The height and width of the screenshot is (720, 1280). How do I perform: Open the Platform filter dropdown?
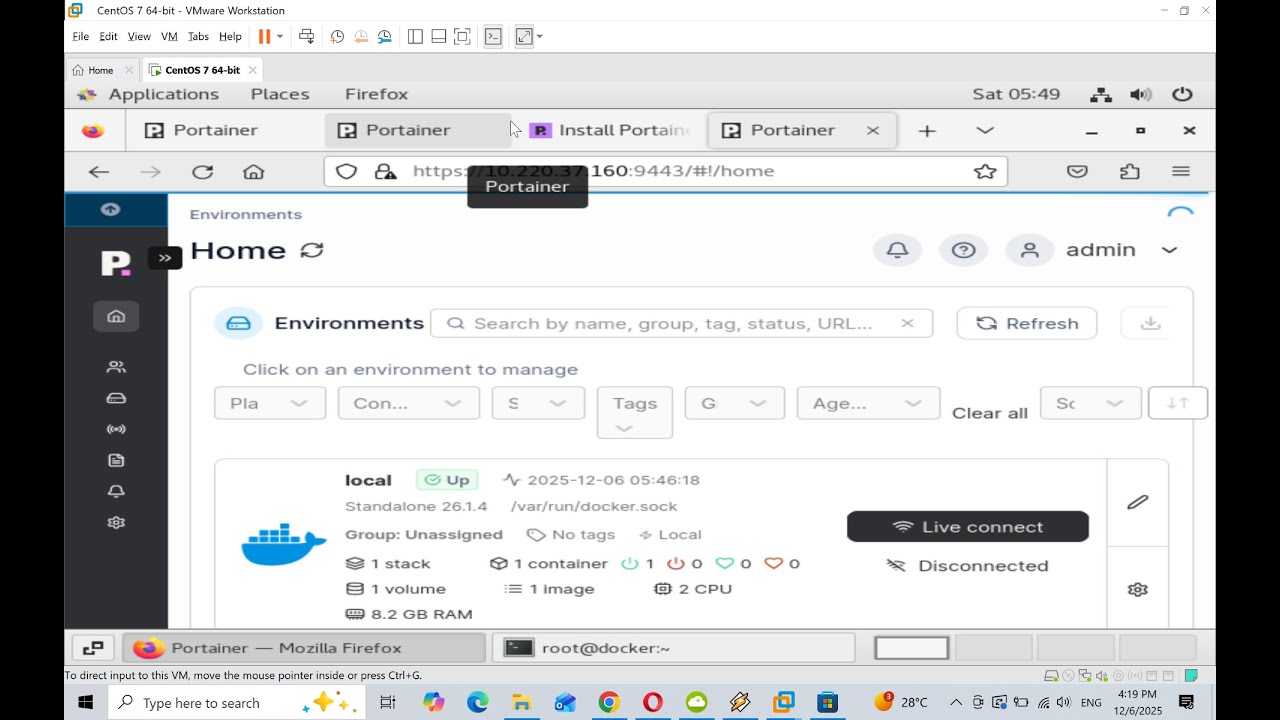pyautogui.click(x=270, y=403)
